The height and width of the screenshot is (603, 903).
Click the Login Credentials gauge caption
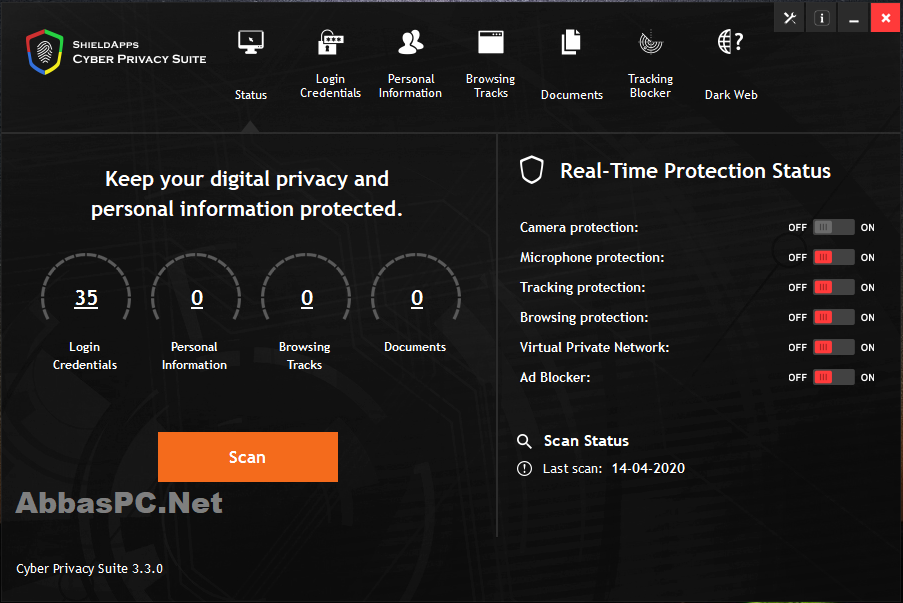(85, 355)
